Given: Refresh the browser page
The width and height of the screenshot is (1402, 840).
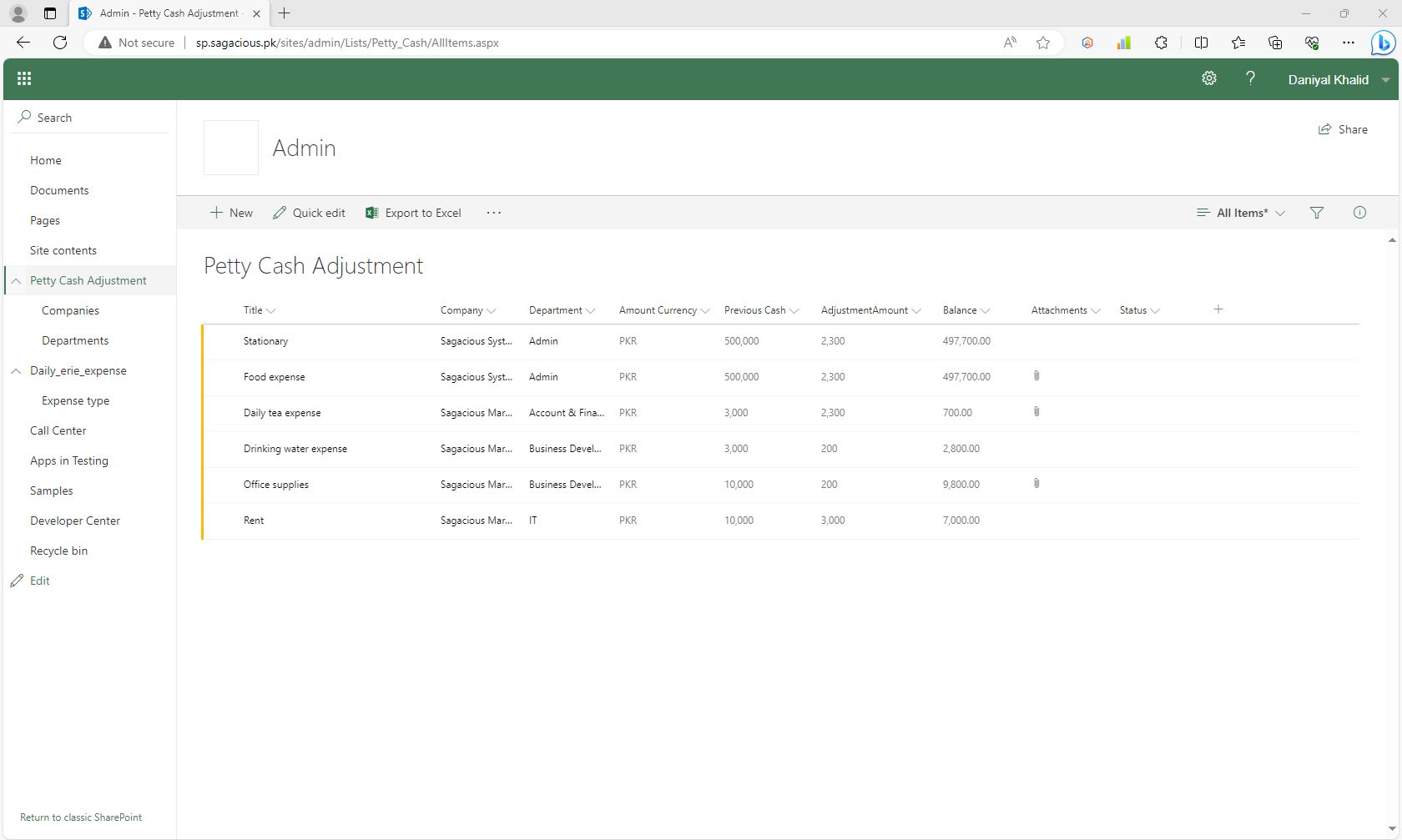Looking at the screenshot, I should [60, 43].
